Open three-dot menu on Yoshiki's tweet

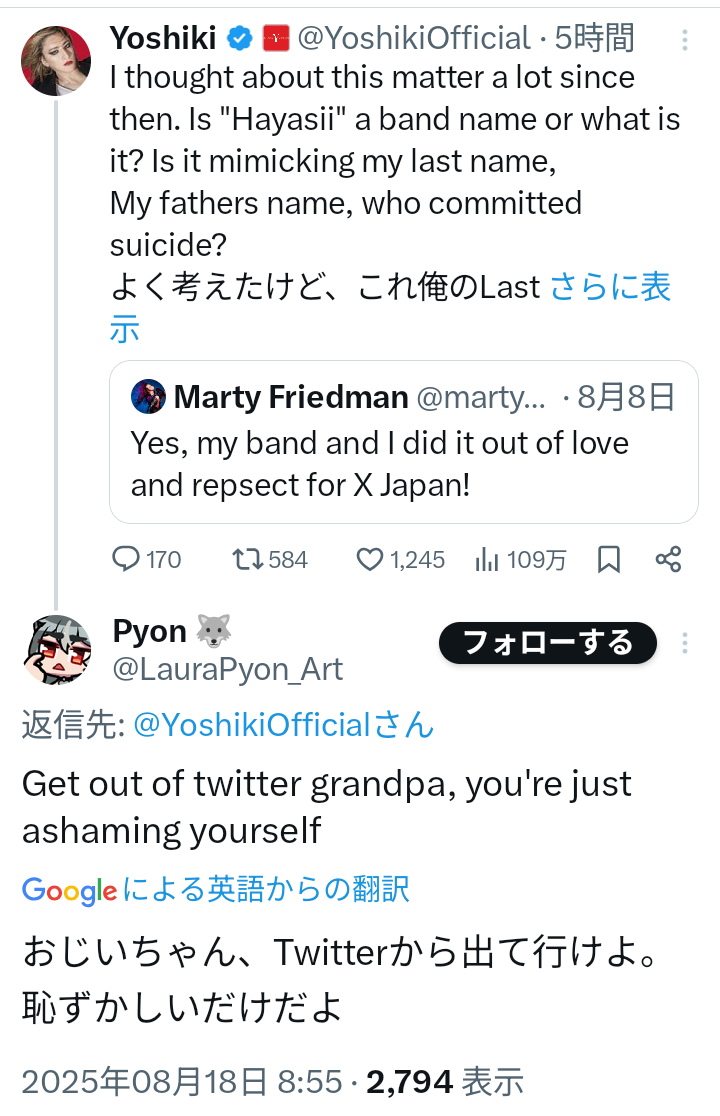click(x=685, y=40)
